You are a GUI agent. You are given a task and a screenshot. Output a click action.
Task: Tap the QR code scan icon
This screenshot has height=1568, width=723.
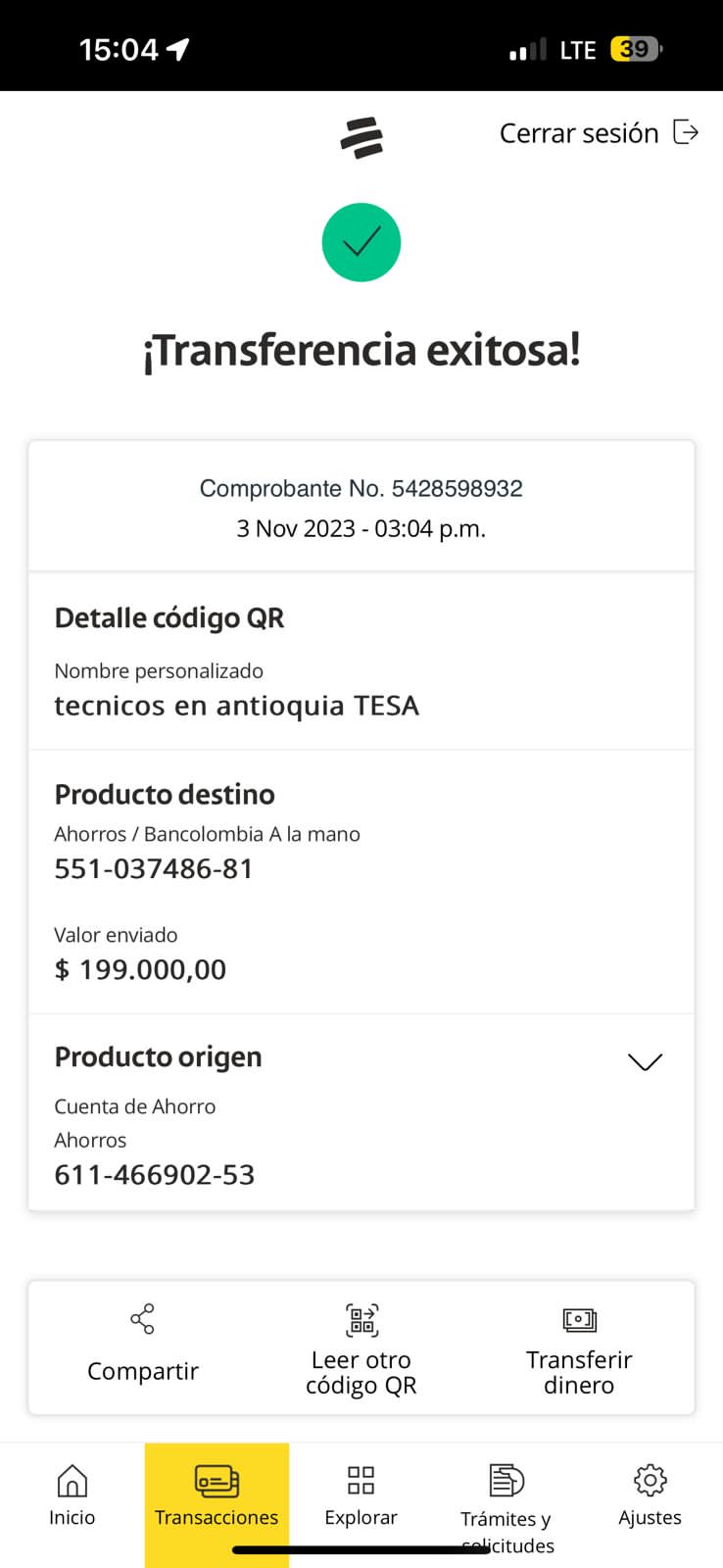(x=361, y=1320)
